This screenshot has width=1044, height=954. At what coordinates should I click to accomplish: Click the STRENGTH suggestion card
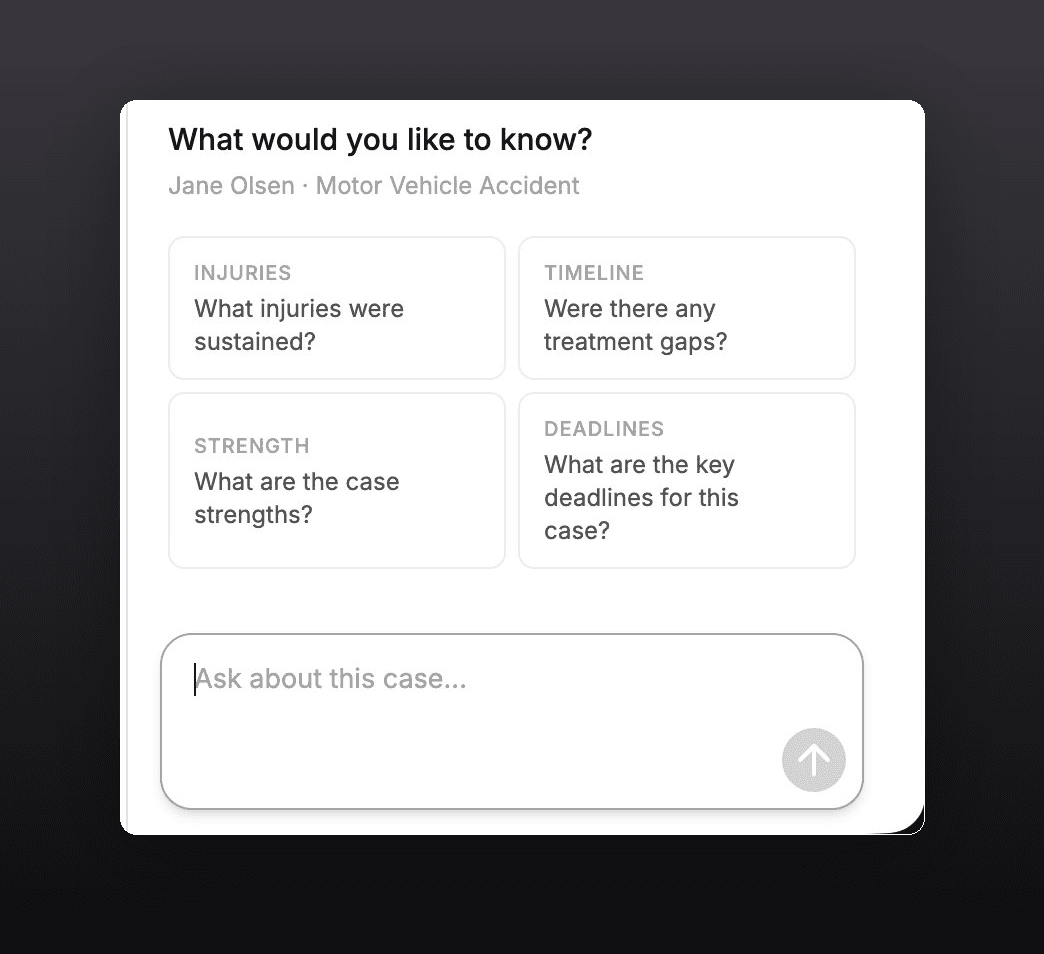(x=336, y=480)
